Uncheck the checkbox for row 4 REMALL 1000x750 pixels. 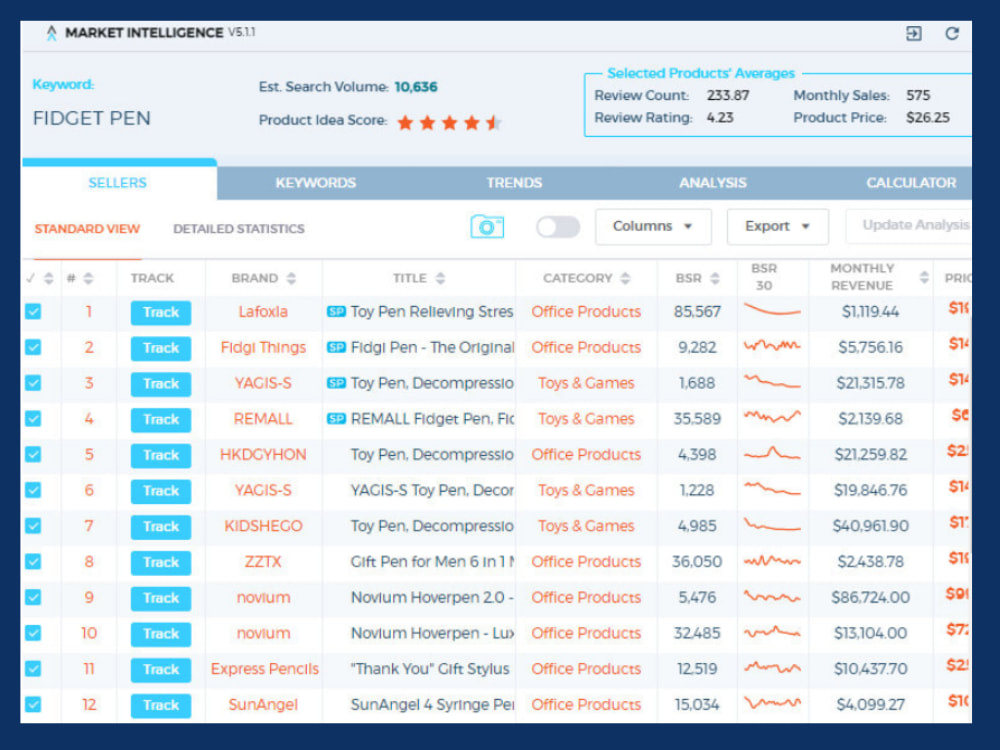pyautogui.click(x=33, y=418)
